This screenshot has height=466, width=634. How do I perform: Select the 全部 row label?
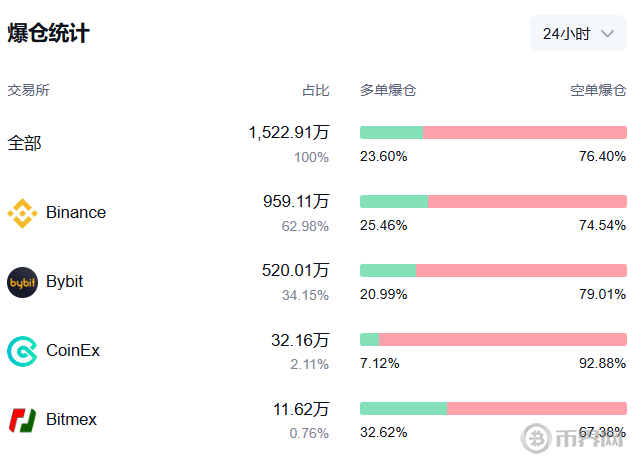coord(24,143)
